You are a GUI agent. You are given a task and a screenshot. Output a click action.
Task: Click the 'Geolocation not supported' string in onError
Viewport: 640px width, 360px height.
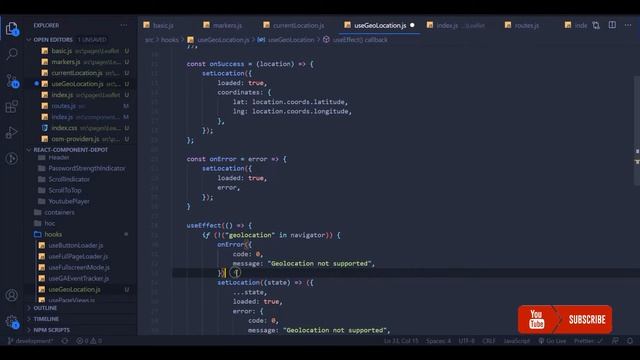tap(319, 264)
